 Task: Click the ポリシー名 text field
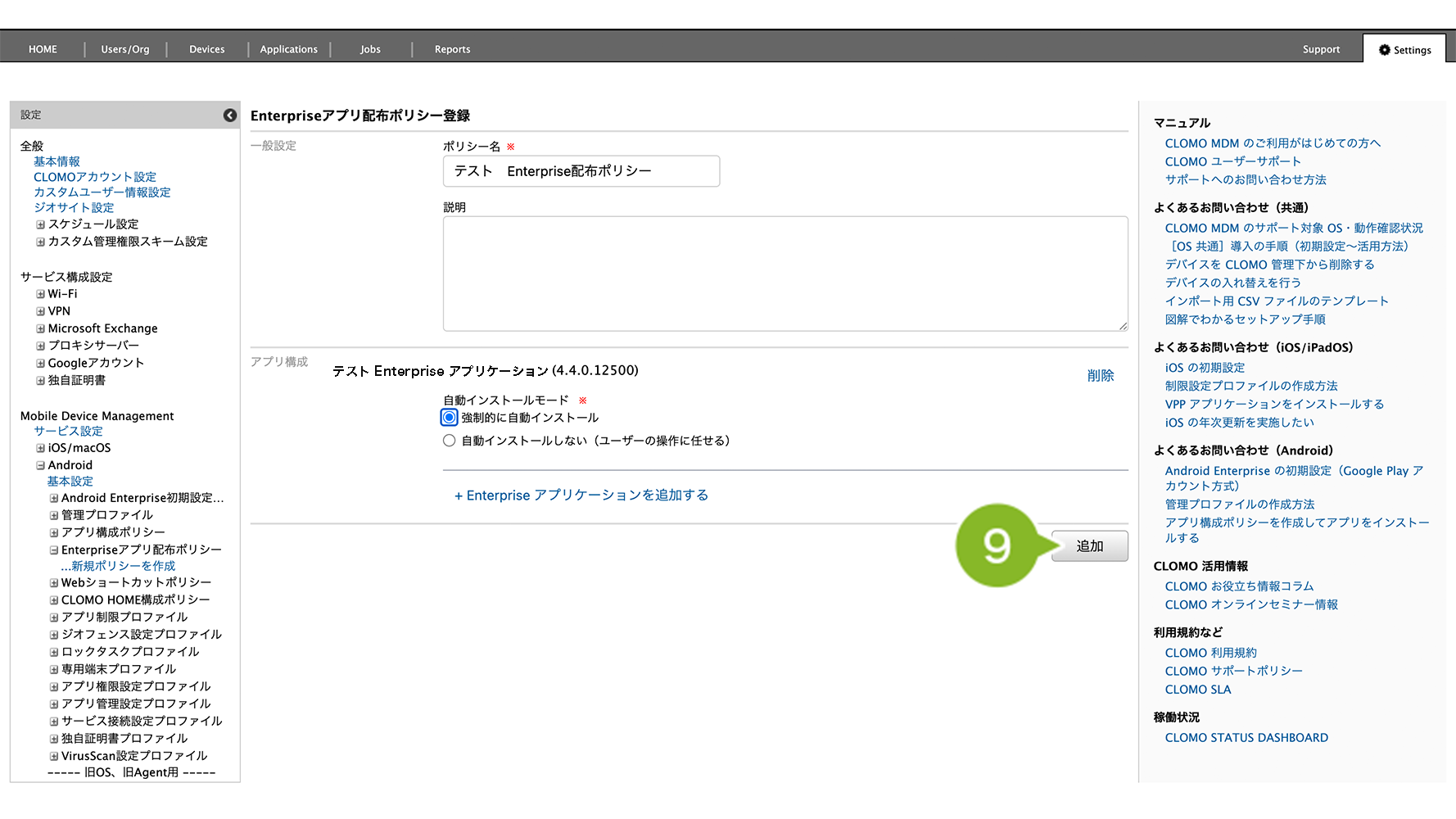[581, 171]
